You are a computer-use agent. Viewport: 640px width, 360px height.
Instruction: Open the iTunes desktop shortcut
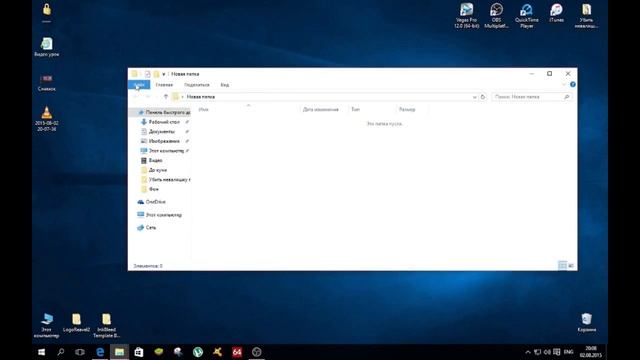[556, 13]
